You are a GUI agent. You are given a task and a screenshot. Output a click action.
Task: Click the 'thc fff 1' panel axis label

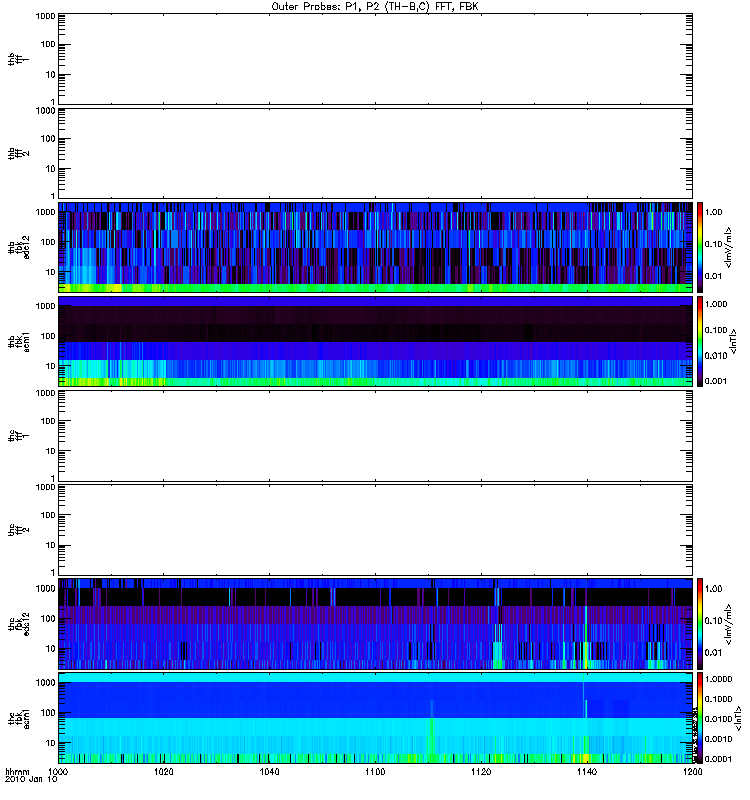pyautogui.click(x=18, y=436)
